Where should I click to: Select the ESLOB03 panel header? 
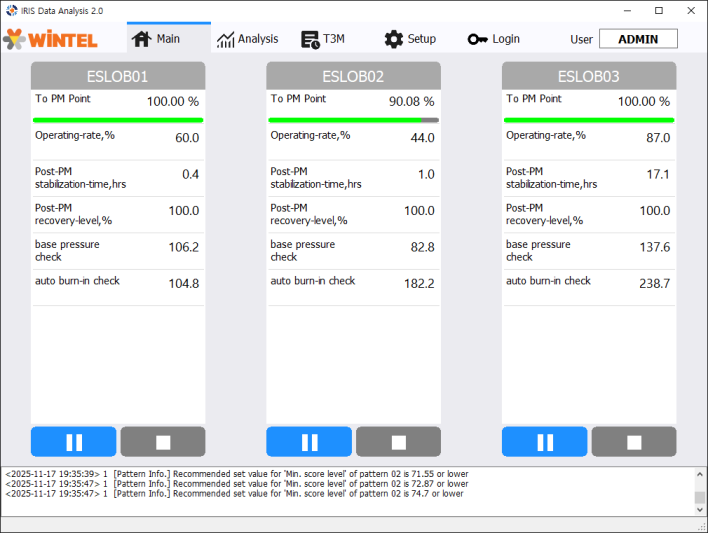click(589, 76)
